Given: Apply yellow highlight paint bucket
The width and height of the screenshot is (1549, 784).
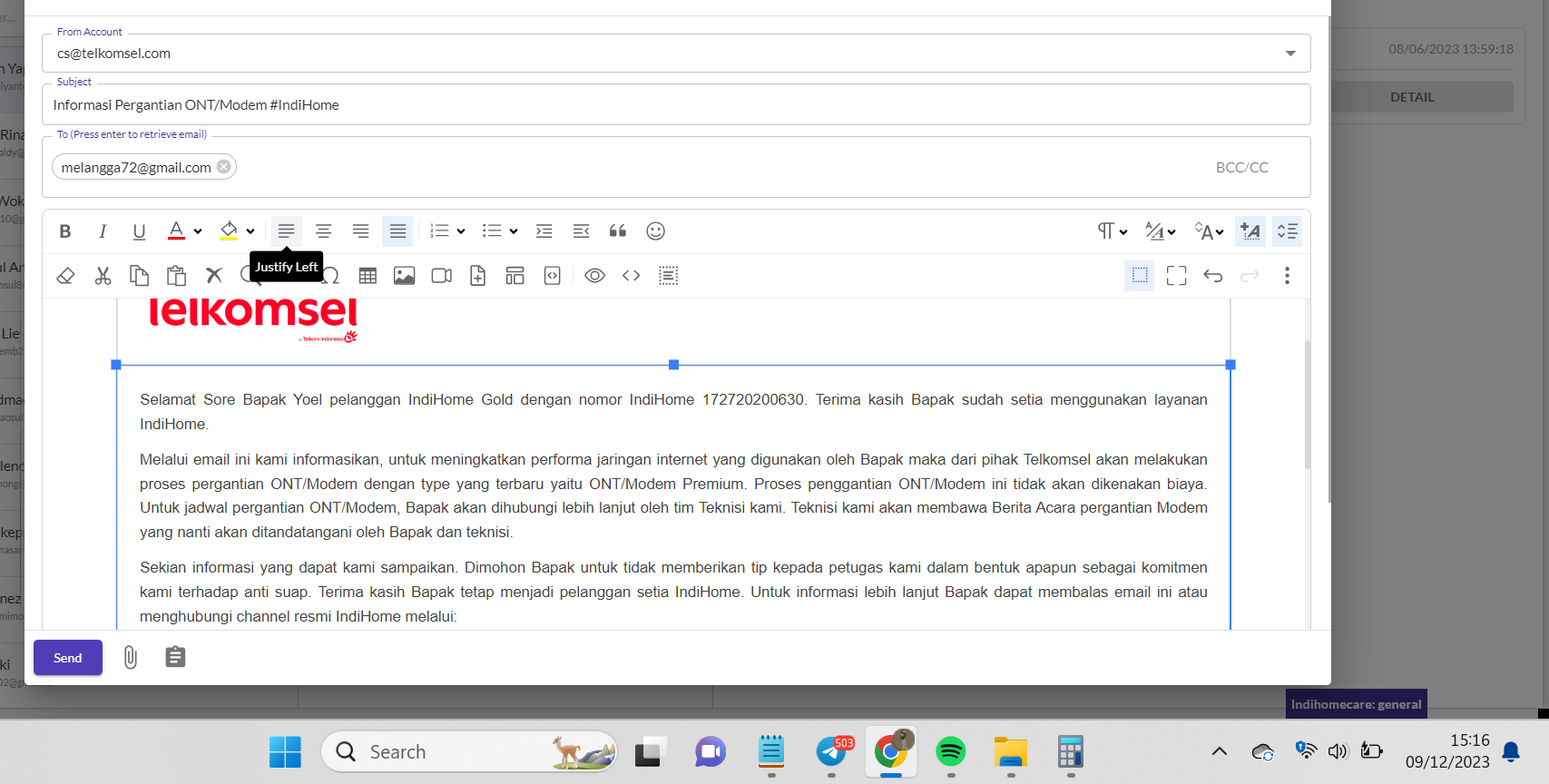Looking at the screenshot, I should click(x=229, y=231).
